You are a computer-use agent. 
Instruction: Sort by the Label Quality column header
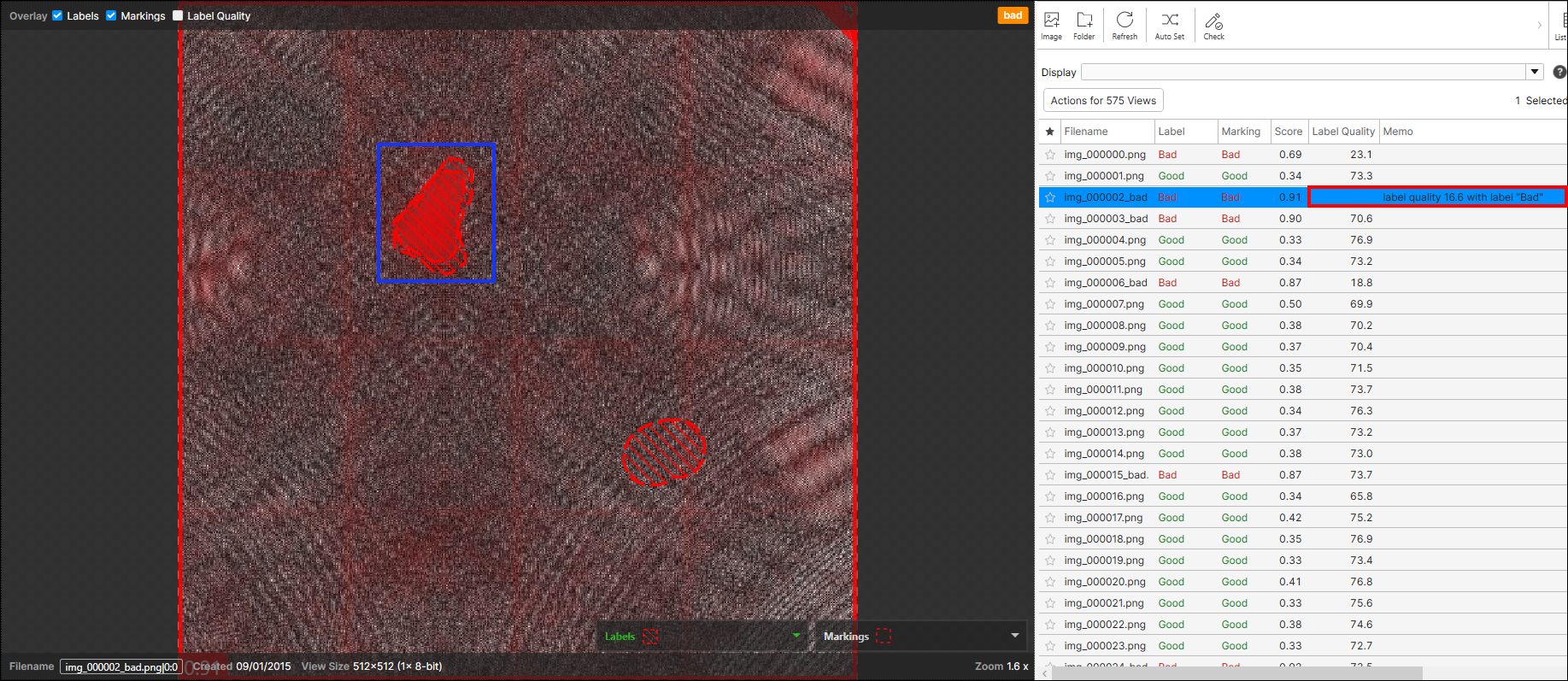pos(1342,132)
